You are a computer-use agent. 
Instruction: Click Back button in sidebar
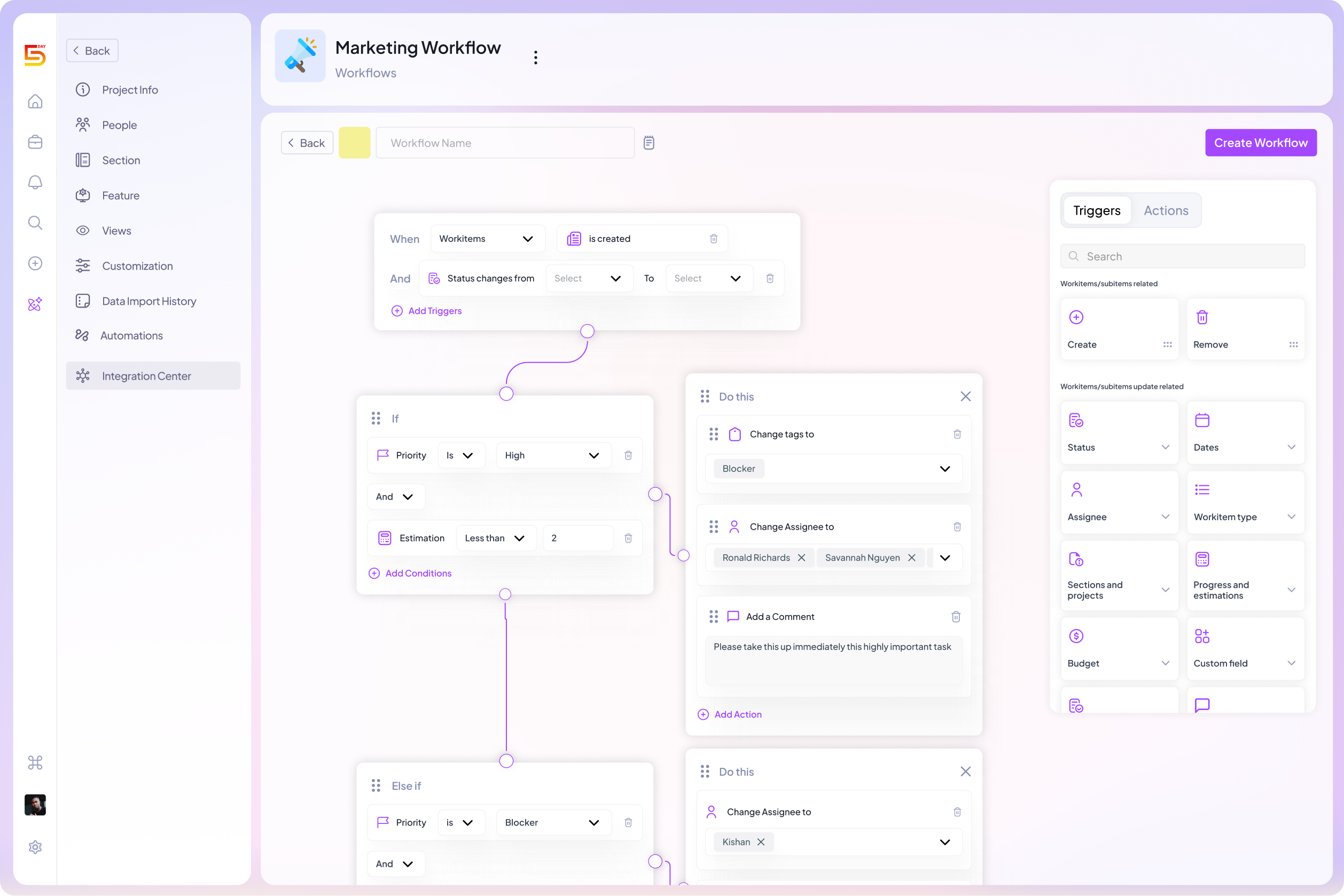[92, 51]
